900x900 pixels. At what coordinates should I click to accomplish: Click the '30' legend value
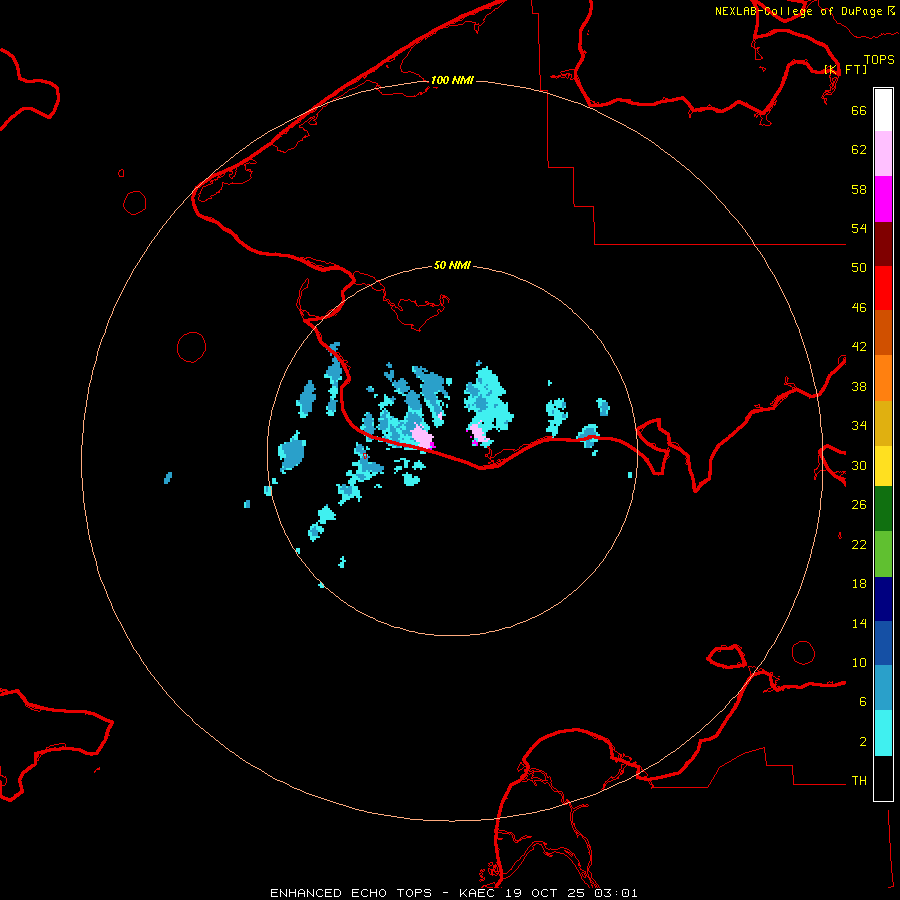click(x=859, y=465)
